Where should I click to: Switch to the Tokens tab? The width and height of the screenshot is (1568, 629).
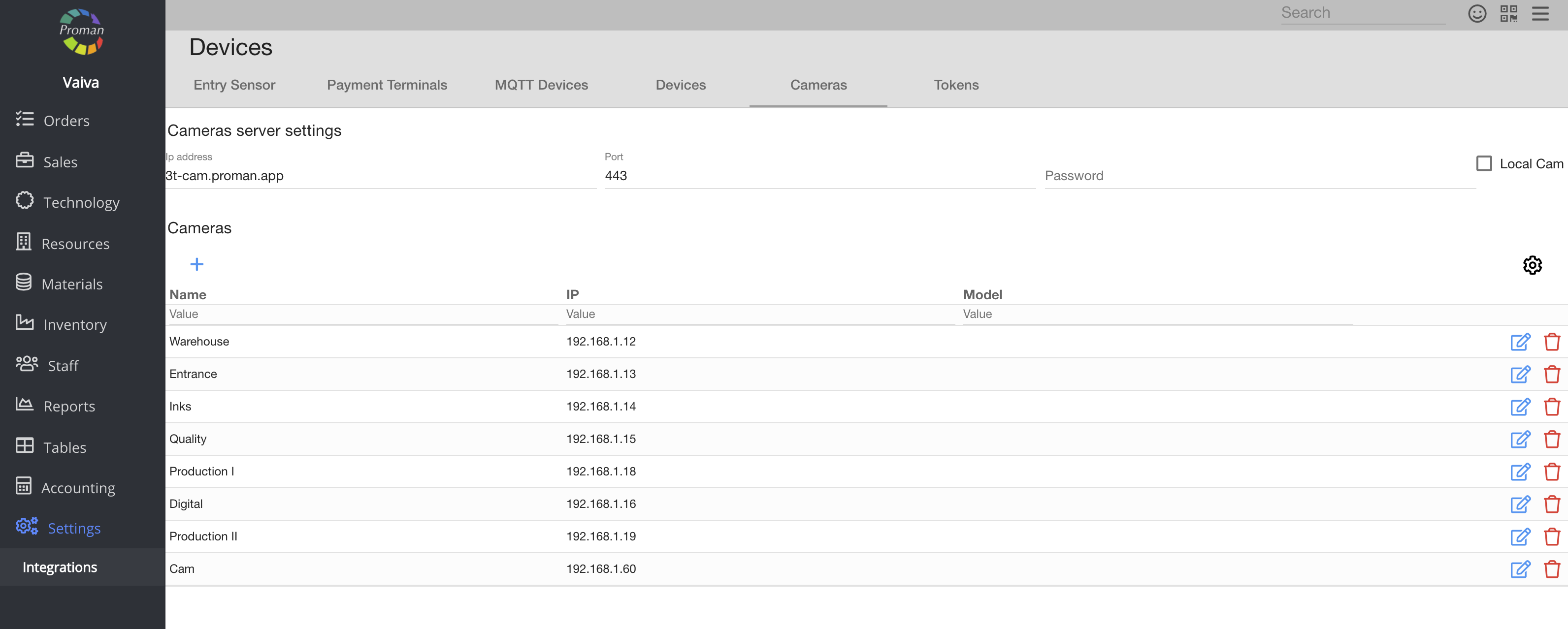pos(956,85)
